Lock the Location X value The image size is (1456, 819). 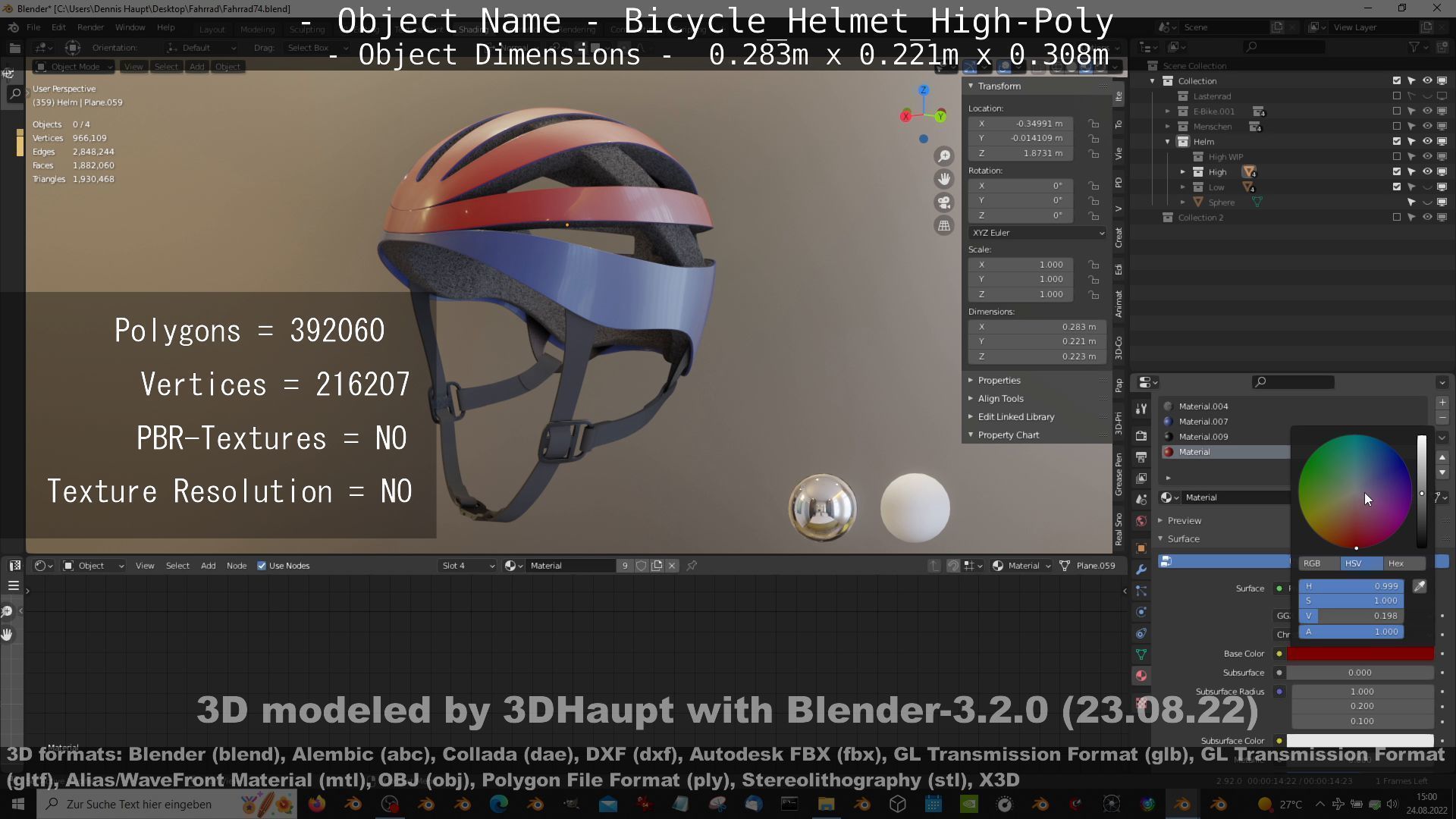click(x=1094, y=124)
